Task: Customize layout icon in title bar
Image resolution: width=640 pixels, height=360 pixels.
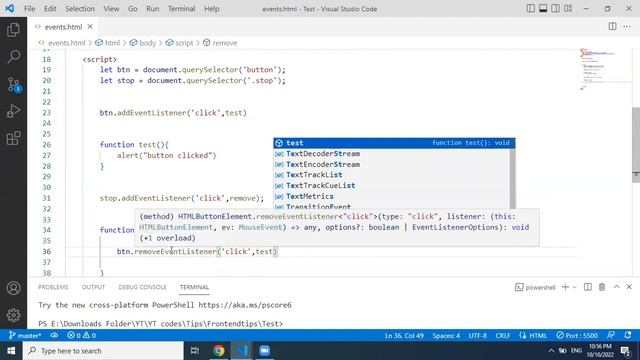Action: [568, 9]
